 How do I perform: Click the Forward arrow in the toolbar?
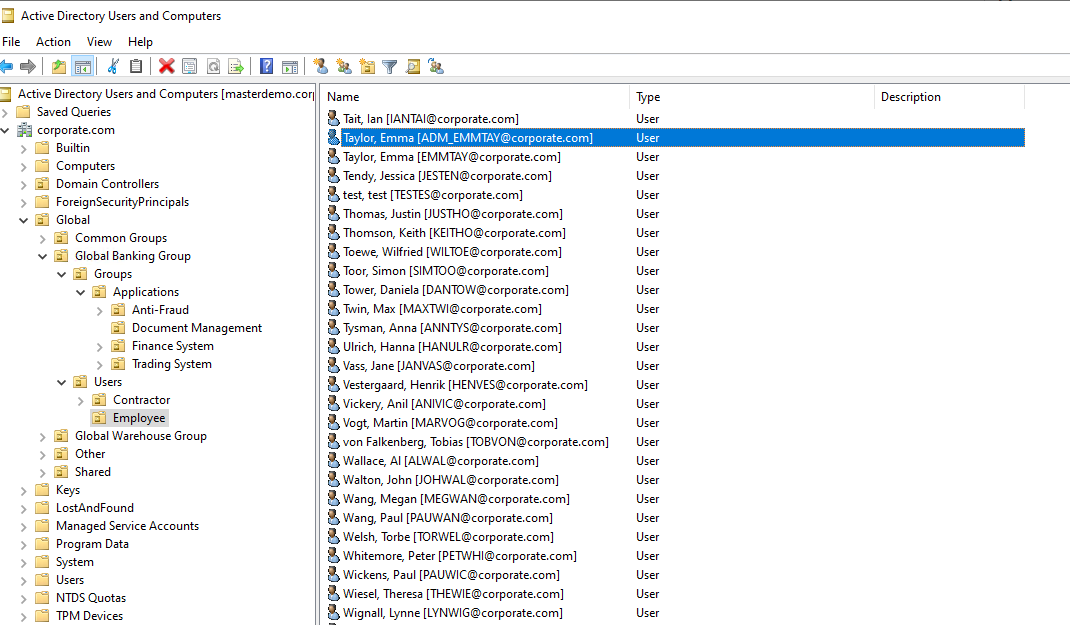point(28,66)
